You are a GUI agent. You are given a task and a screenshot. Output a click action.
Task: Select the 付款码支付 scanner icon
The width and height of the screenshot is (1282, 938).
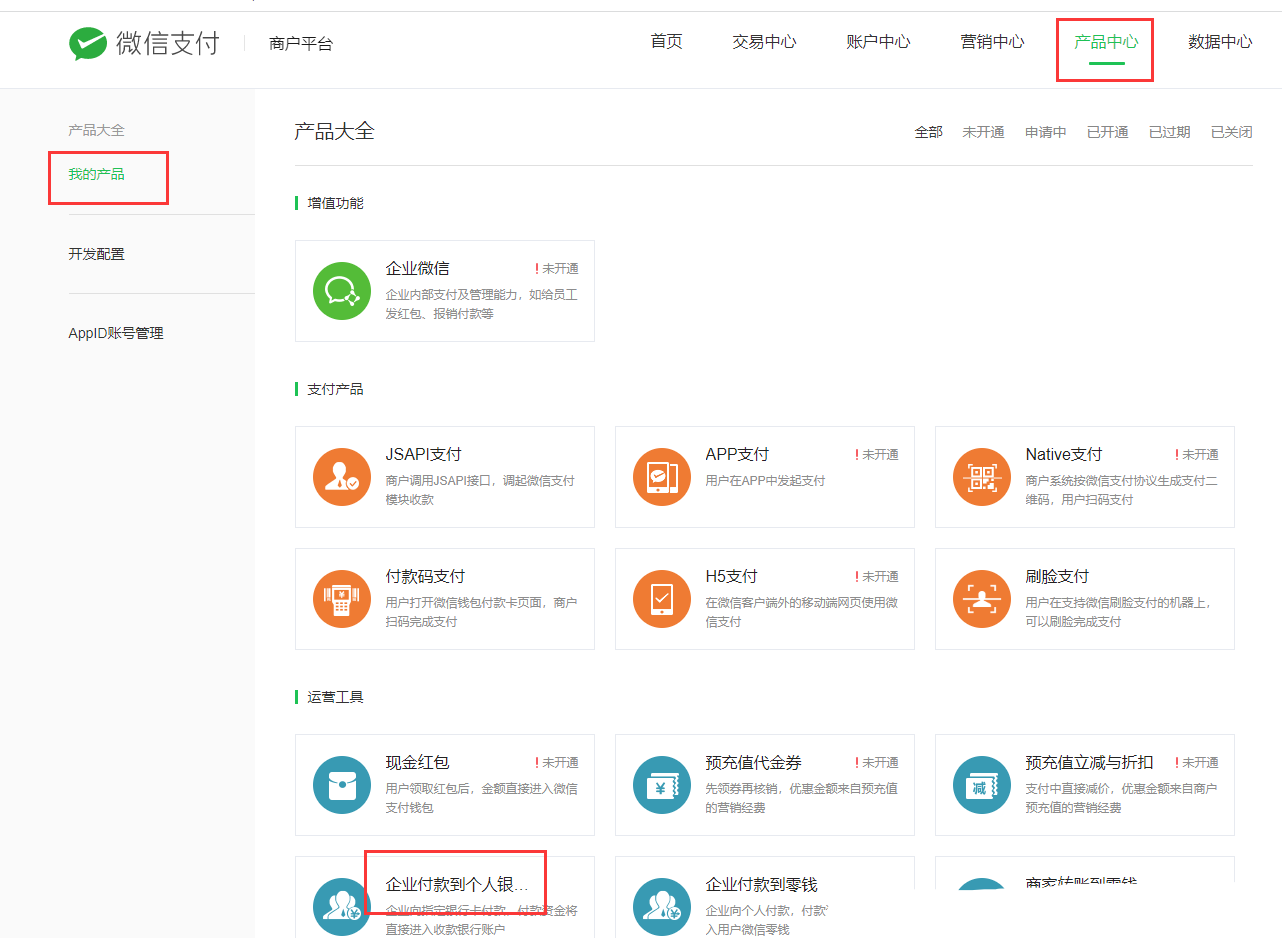(342, 599)
